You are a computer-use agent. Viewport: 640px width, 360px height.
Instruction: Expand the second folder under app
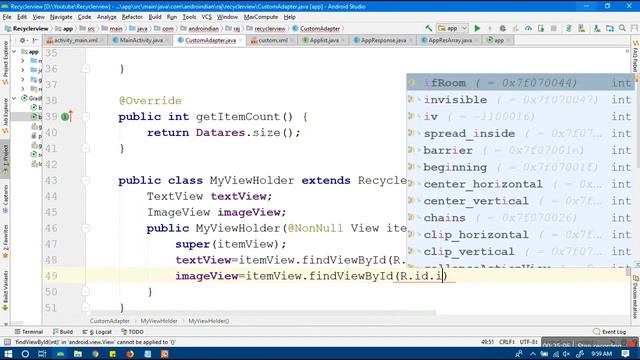[23, 70]
